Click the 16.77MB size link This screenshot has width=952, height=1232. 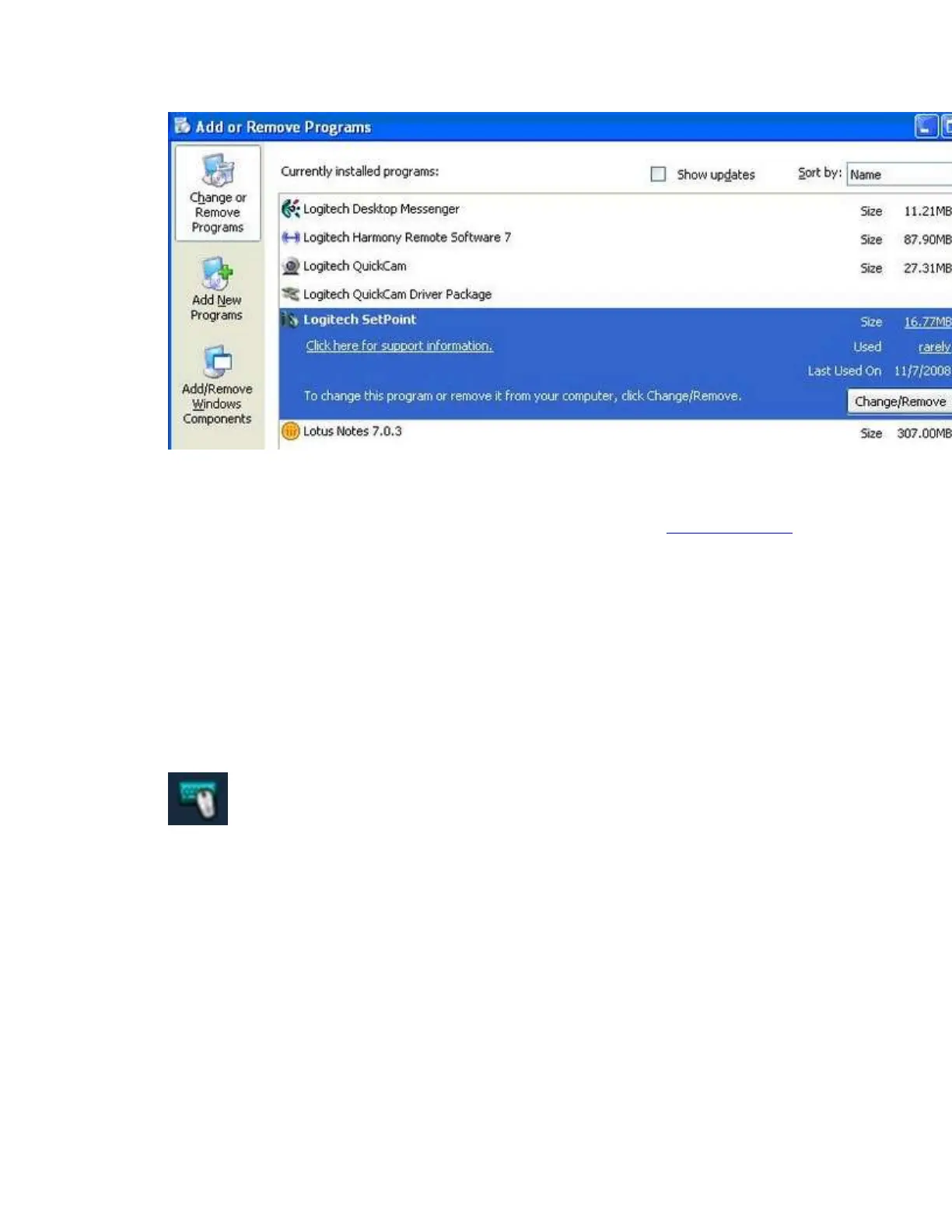[927, 322]
